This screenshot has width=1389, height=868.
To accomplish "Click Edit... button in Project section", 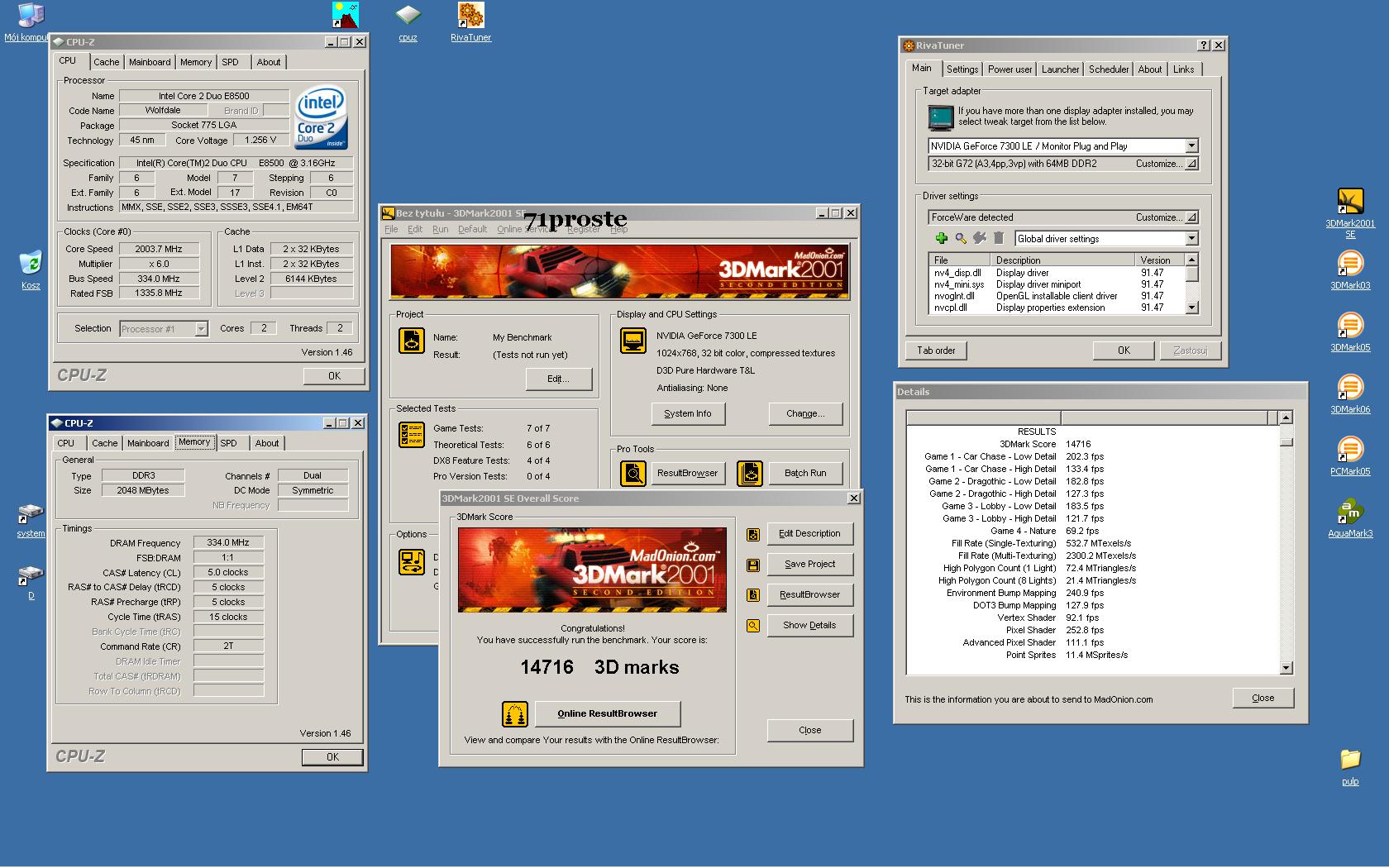I will [559, 379].
